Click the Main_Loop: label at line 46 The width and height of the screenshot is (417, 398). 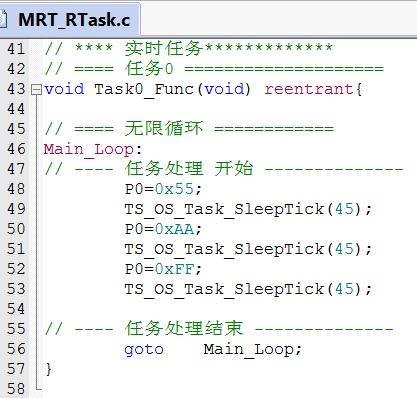[93, 150]
